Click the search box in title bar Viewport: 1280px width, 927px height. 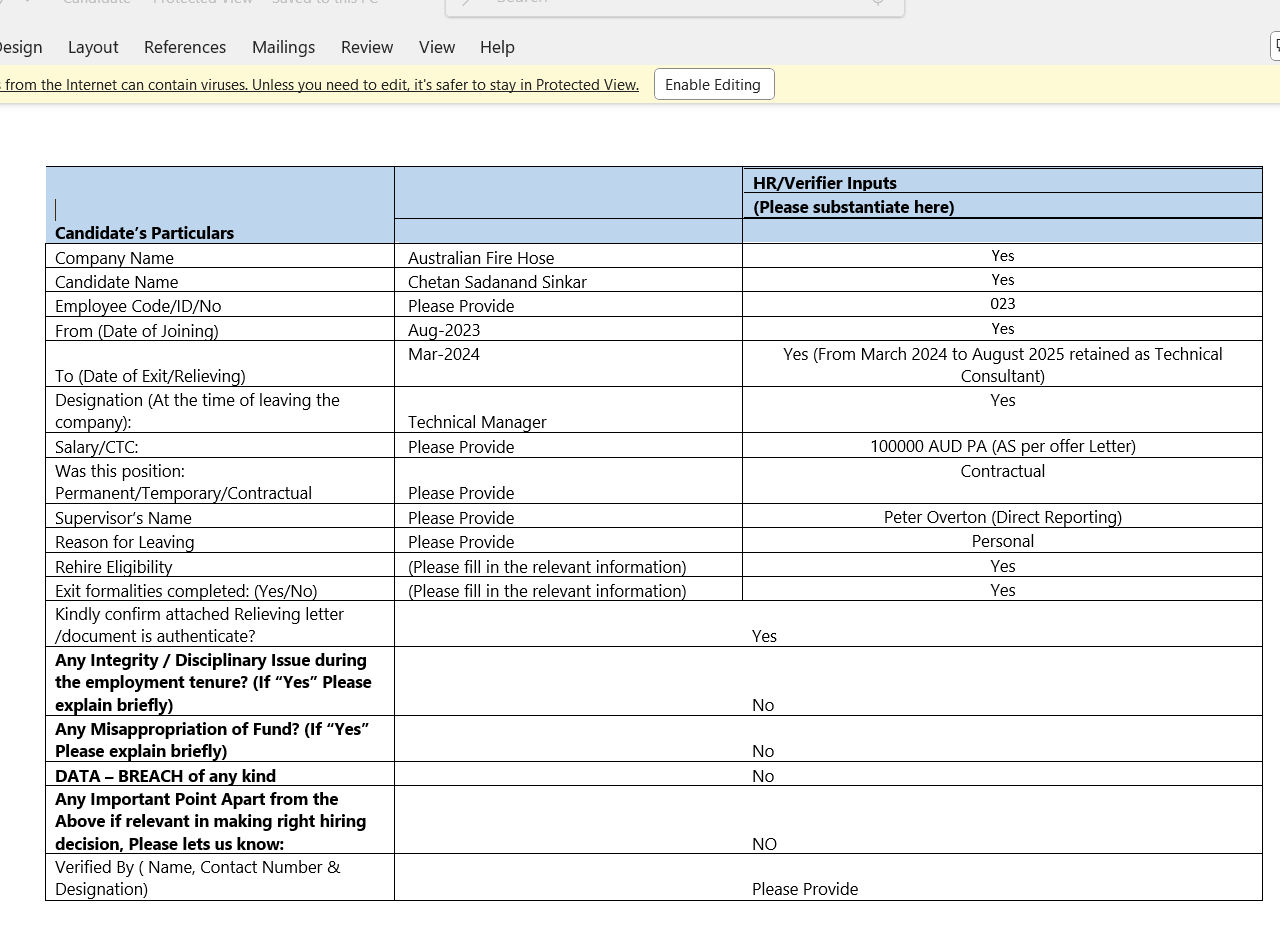[675, 3]
